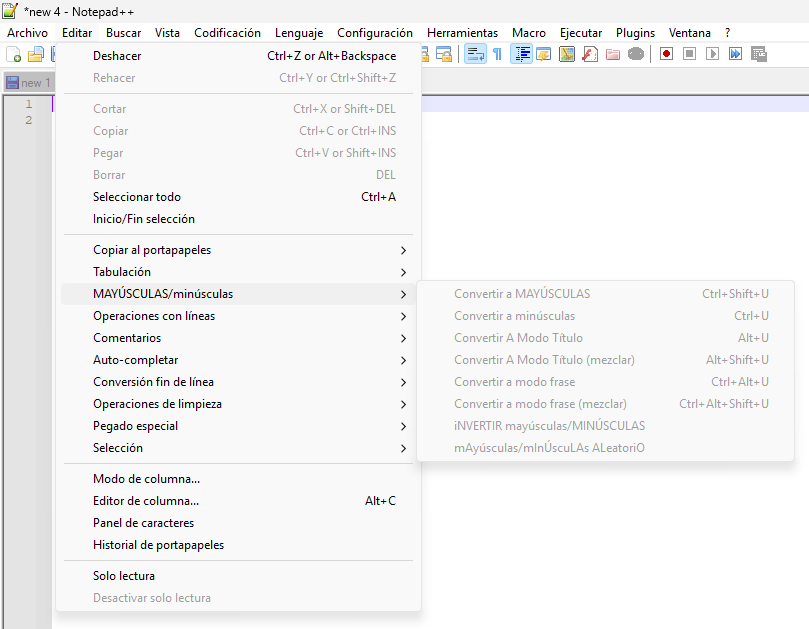Choose Seleccionar todo in the menu
The height and width of the screenshot is (629, 809).
pos(137,197)
